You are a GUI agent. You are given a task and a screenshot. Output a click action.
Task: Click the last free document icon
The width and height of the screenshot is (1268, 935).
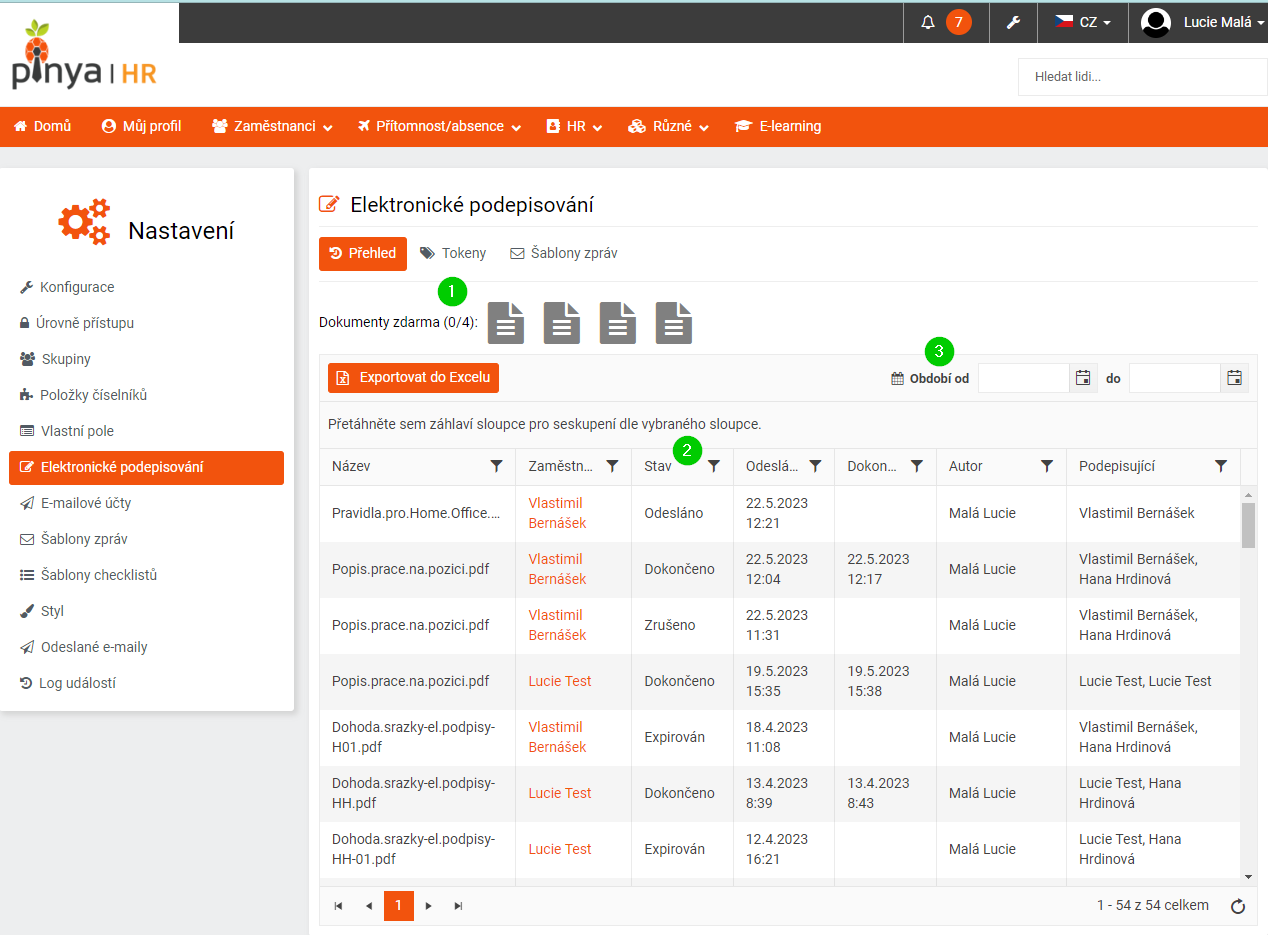[x=674, y=322]
